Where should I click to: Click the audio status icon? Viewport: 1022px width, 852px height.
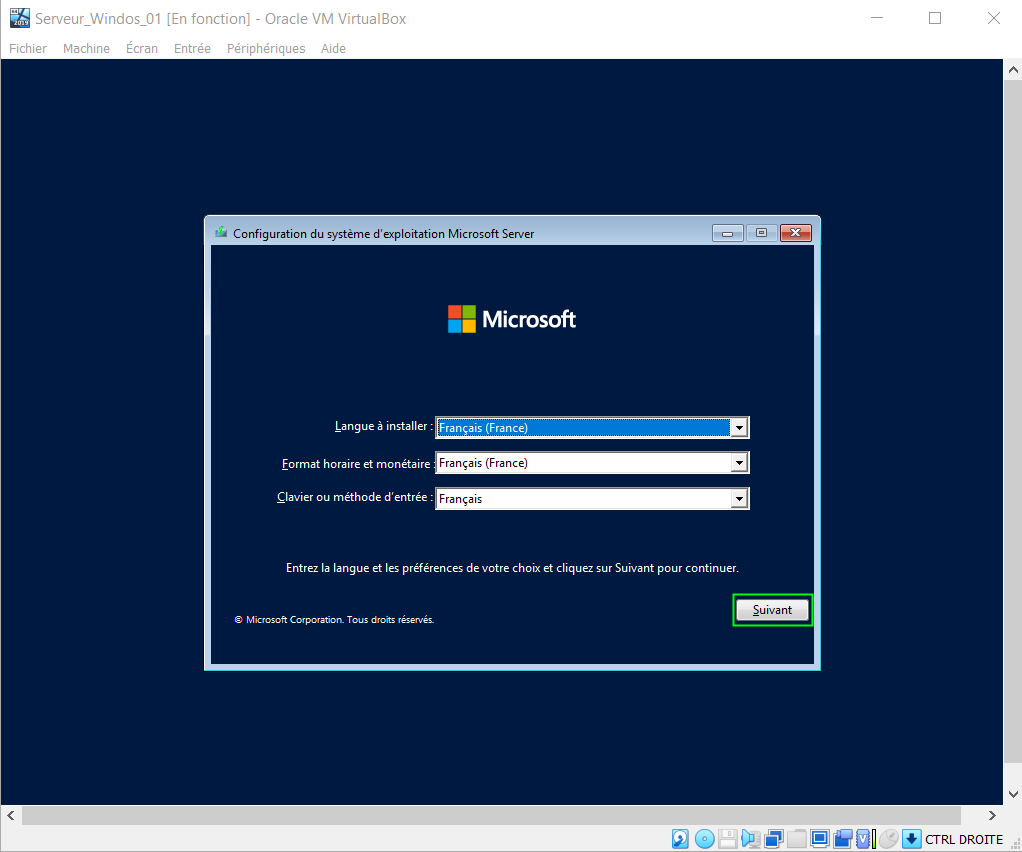pyautogui.click(x=750, y=839)
